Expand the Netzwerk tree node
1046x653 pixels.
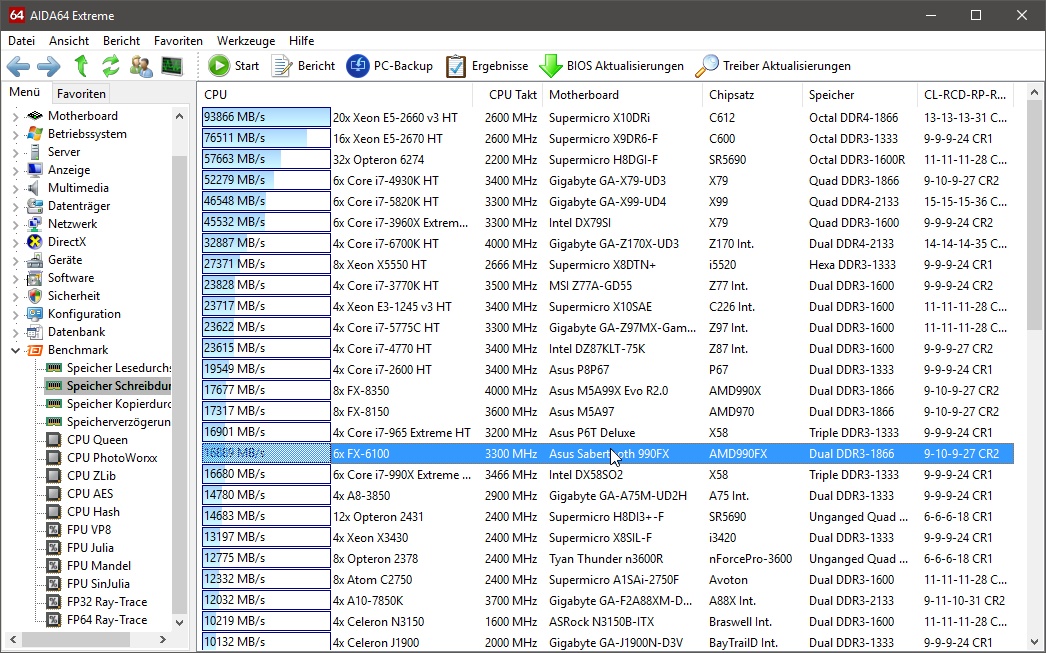tap(15, 224)
